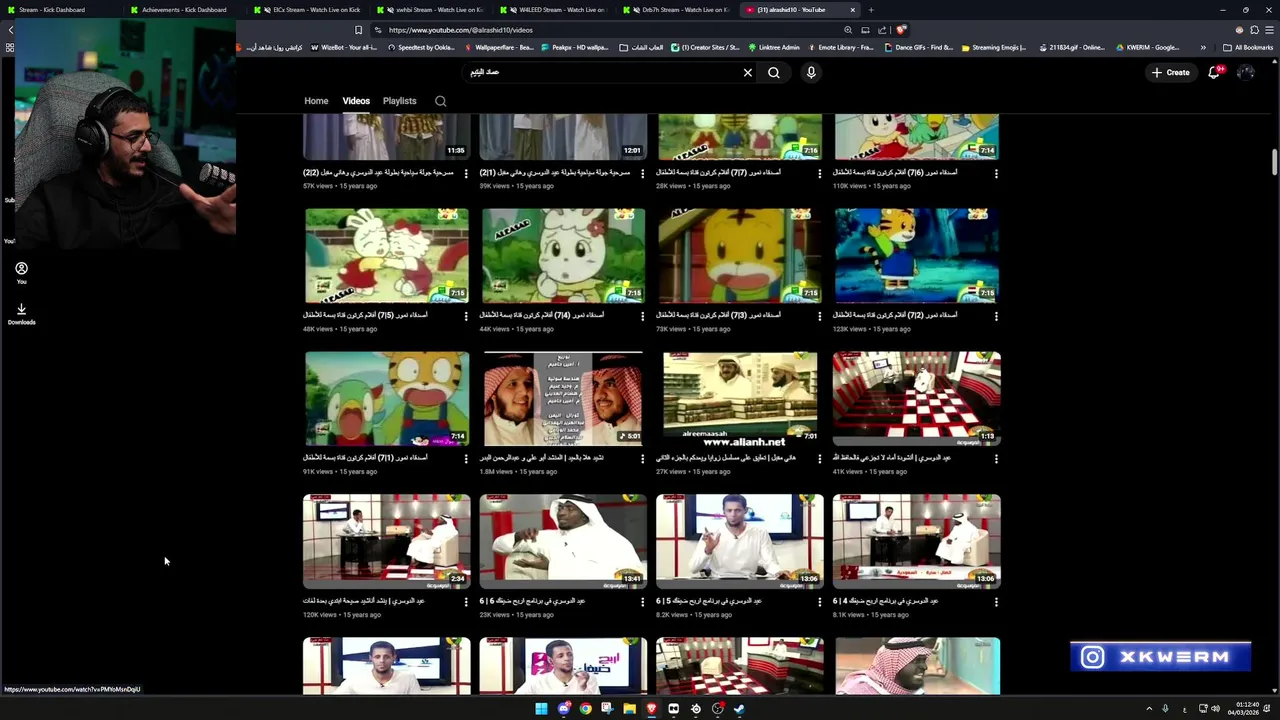Open Speedtest by Ookla bookmark
This screenshot has width=1280, height=720.
click(x=421, y=47)
